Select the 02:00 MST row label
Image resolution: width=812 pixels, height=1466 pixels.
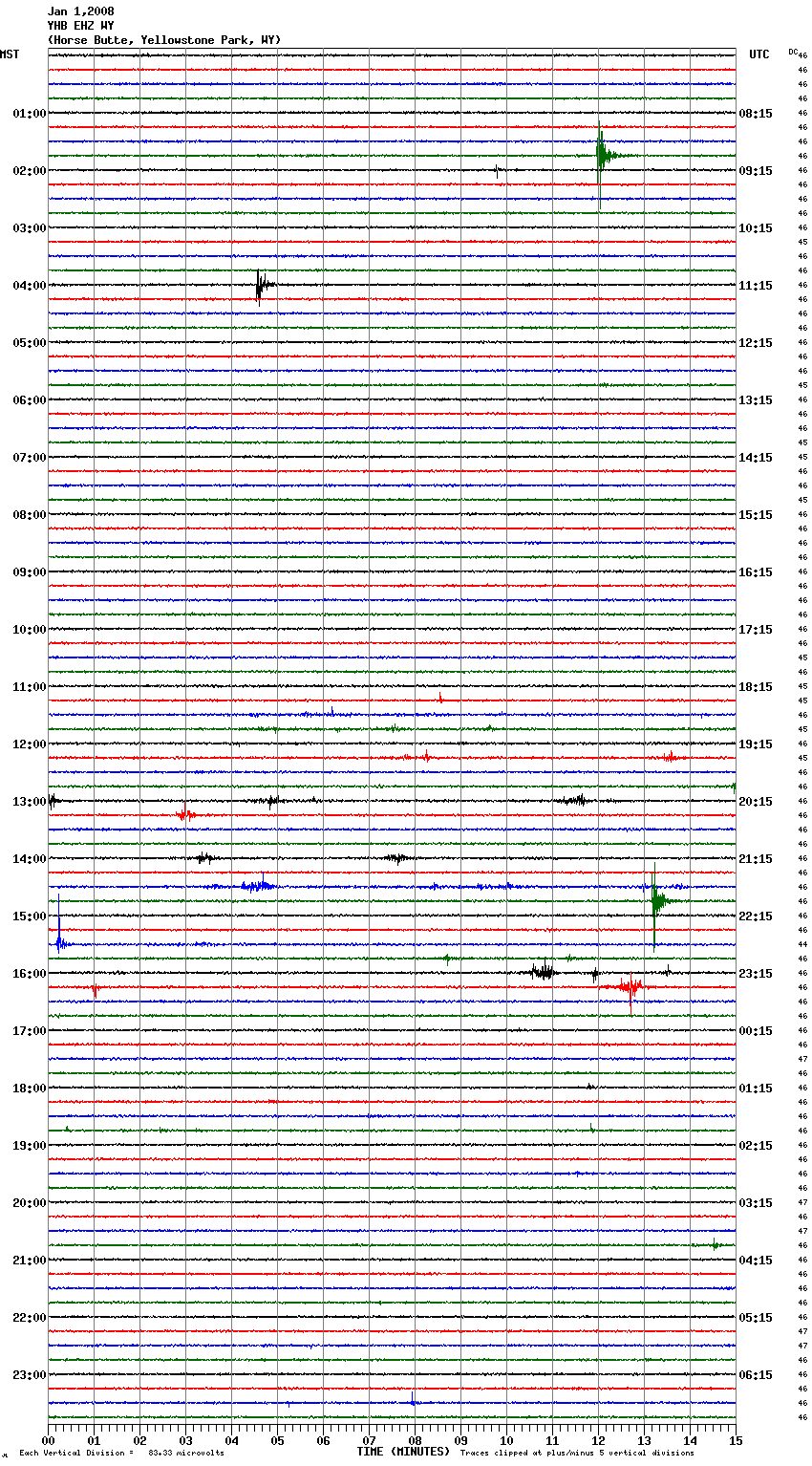(29, 171)
